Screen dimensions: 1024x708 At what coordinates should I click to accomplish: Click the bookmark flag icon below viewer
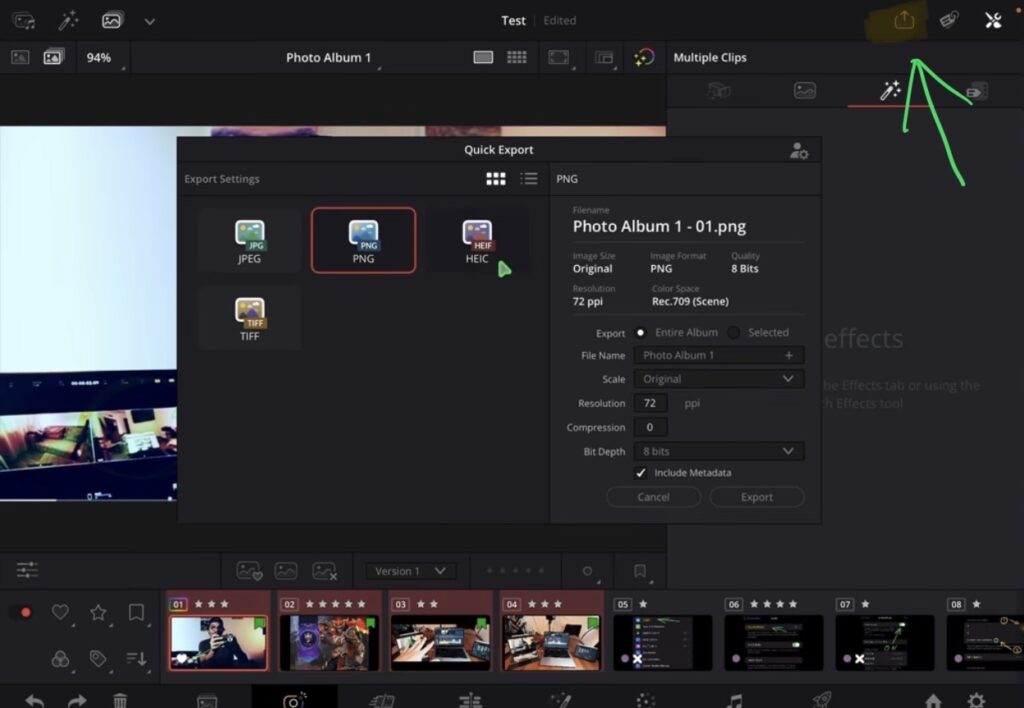[640, 571]
